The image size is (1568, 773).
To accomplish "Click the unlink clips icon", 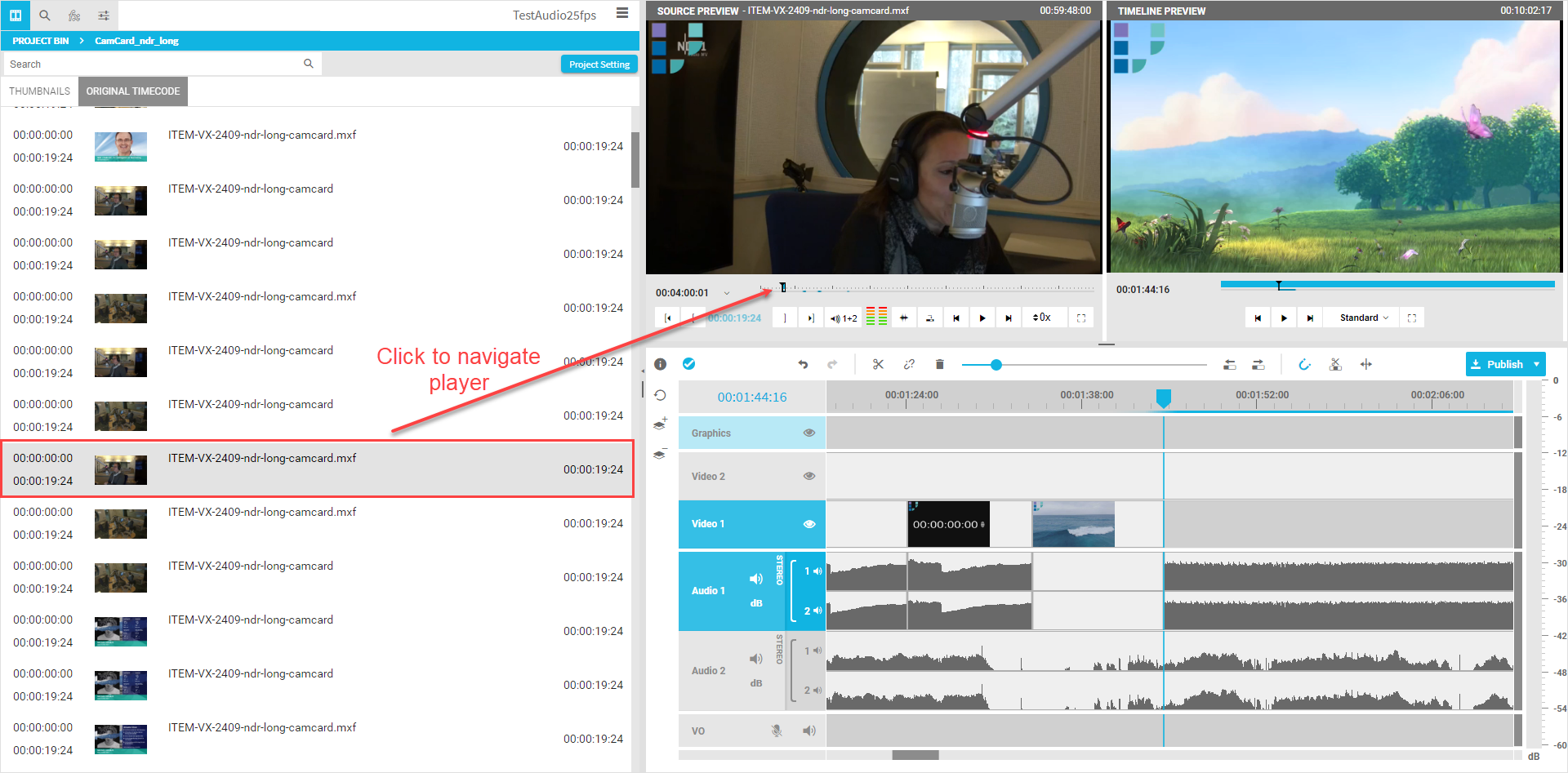I will [909, 365].
